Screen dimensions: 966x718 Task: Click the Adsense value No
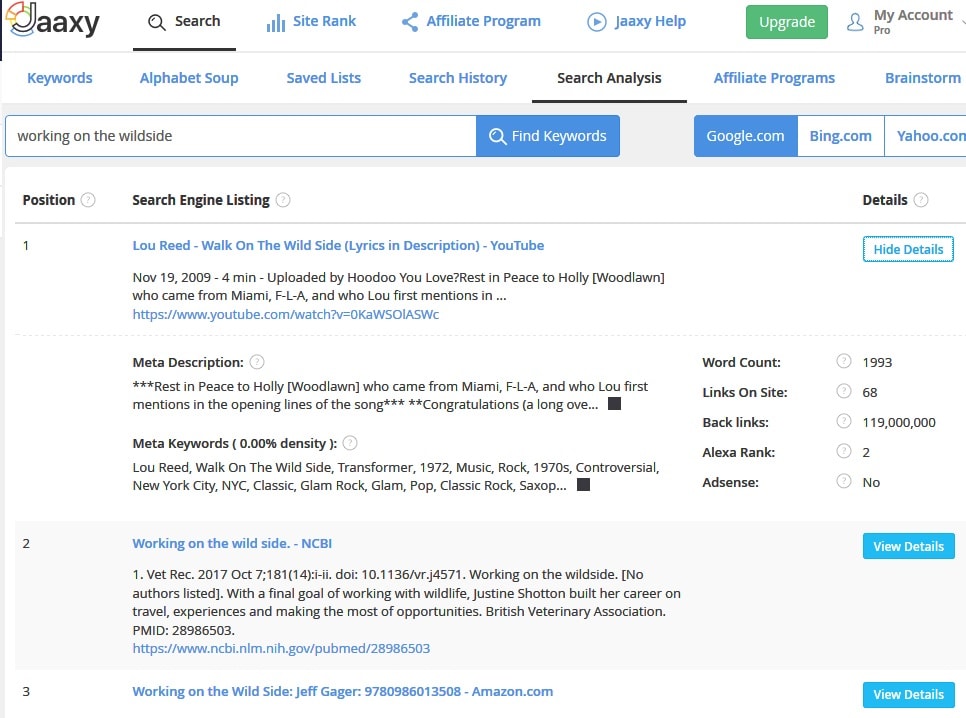[x=871, y=483]
